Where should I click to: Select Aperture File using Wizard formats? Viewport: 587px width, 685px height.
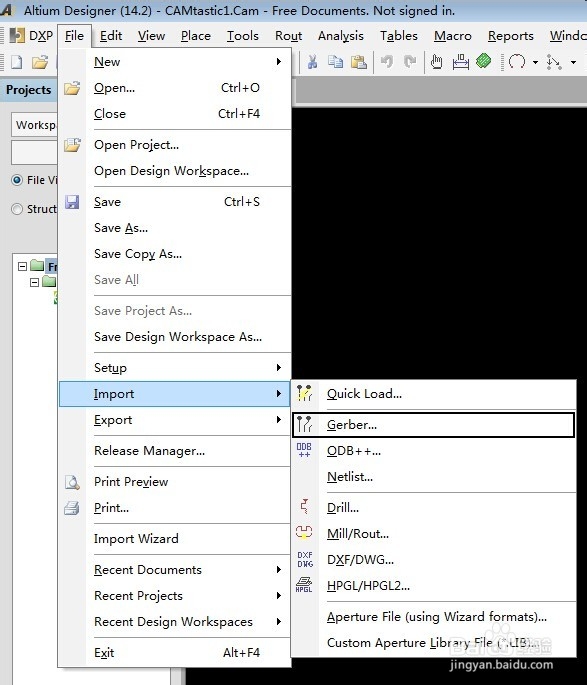(x=433, y=616)
